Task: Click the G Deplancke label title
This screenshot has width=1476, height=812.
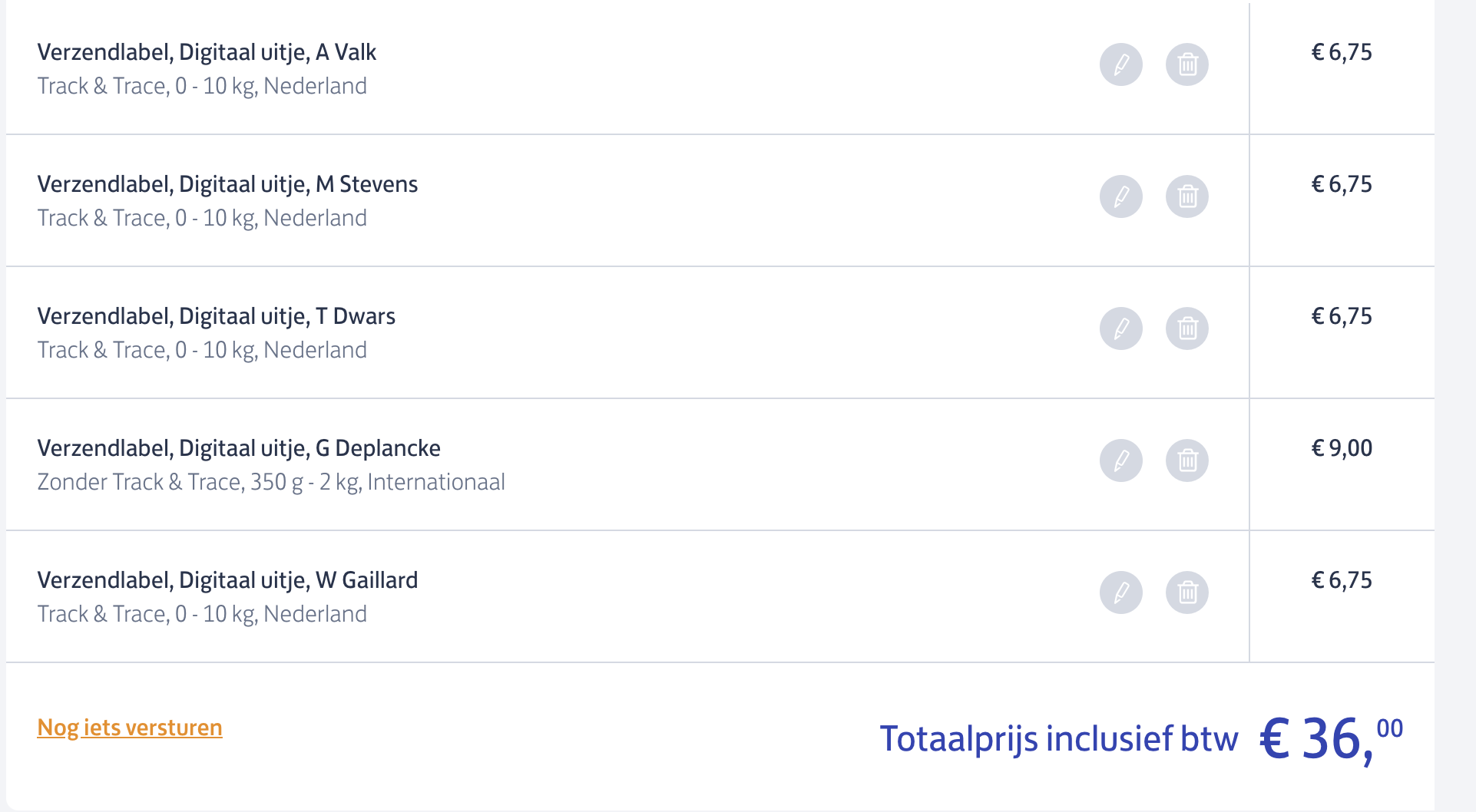Action: (x=239, y=448)
